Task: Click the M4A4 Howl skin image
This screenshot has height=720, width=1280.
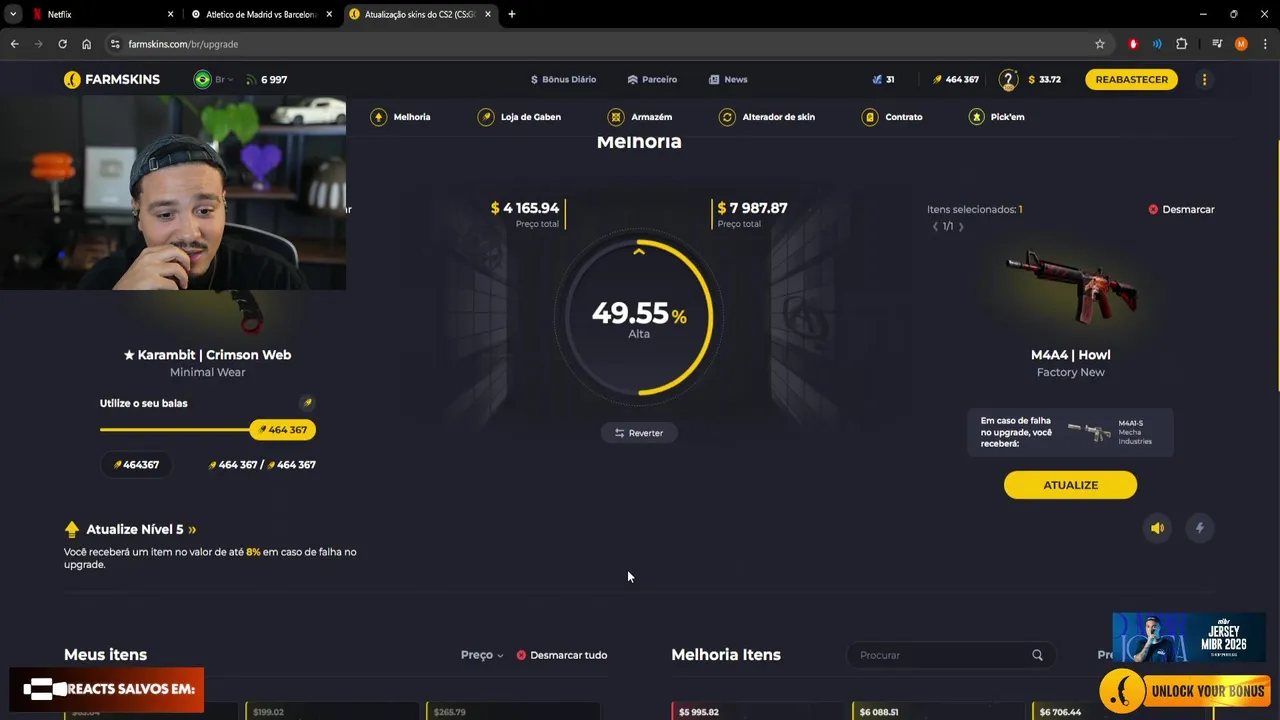Action: (x=1070, y=285)
